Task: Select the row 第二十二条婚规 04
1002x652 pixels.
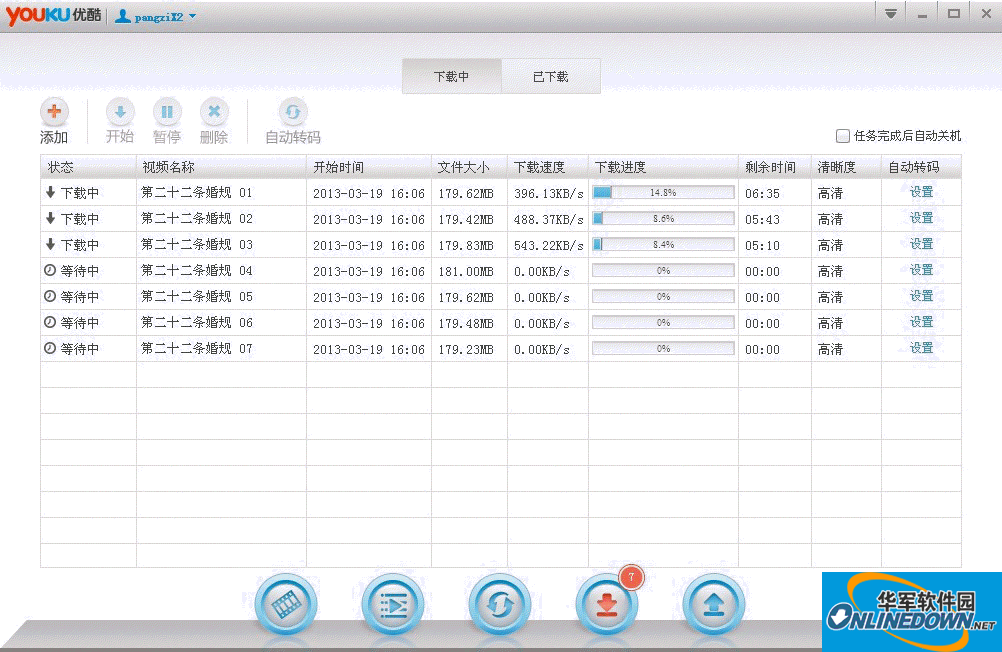Action: (x=197, y=271)
